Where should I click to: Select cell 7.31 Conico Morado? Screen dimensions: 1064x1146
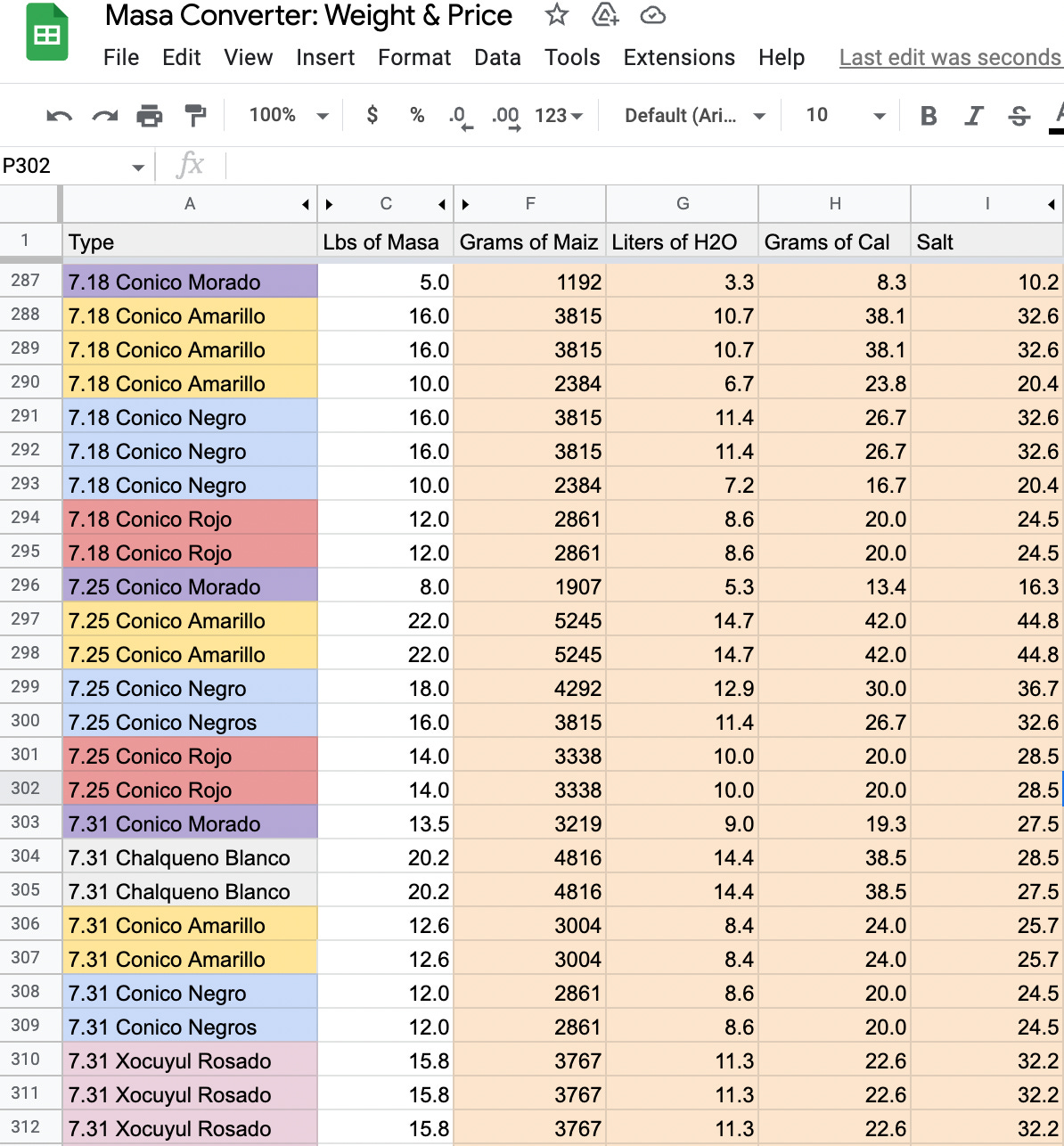click(x=190, y=823)
